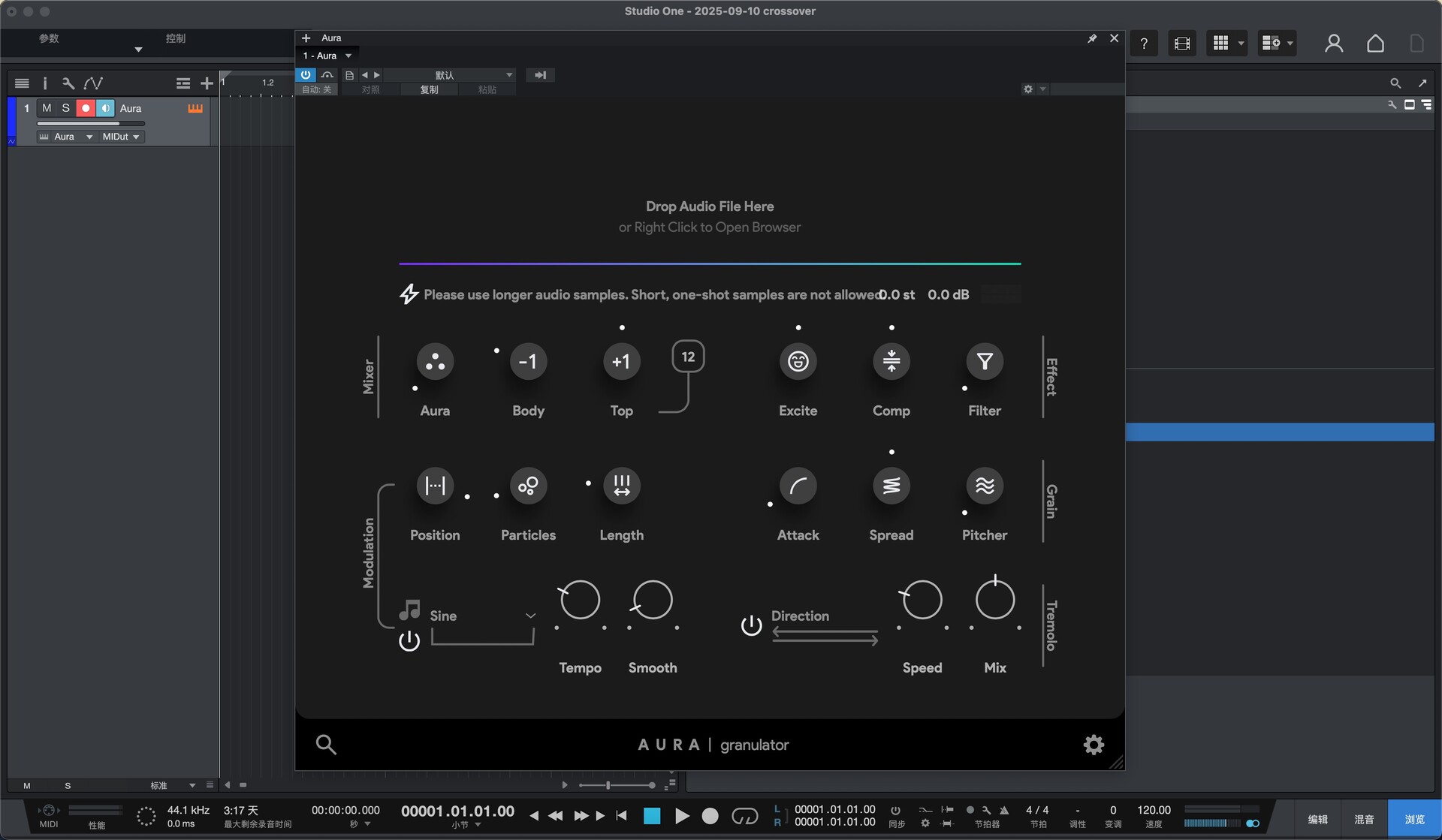Open the preset file icon in plugin header
Viewport: 1442px width, 840px height.
click(x=349, y=75)
